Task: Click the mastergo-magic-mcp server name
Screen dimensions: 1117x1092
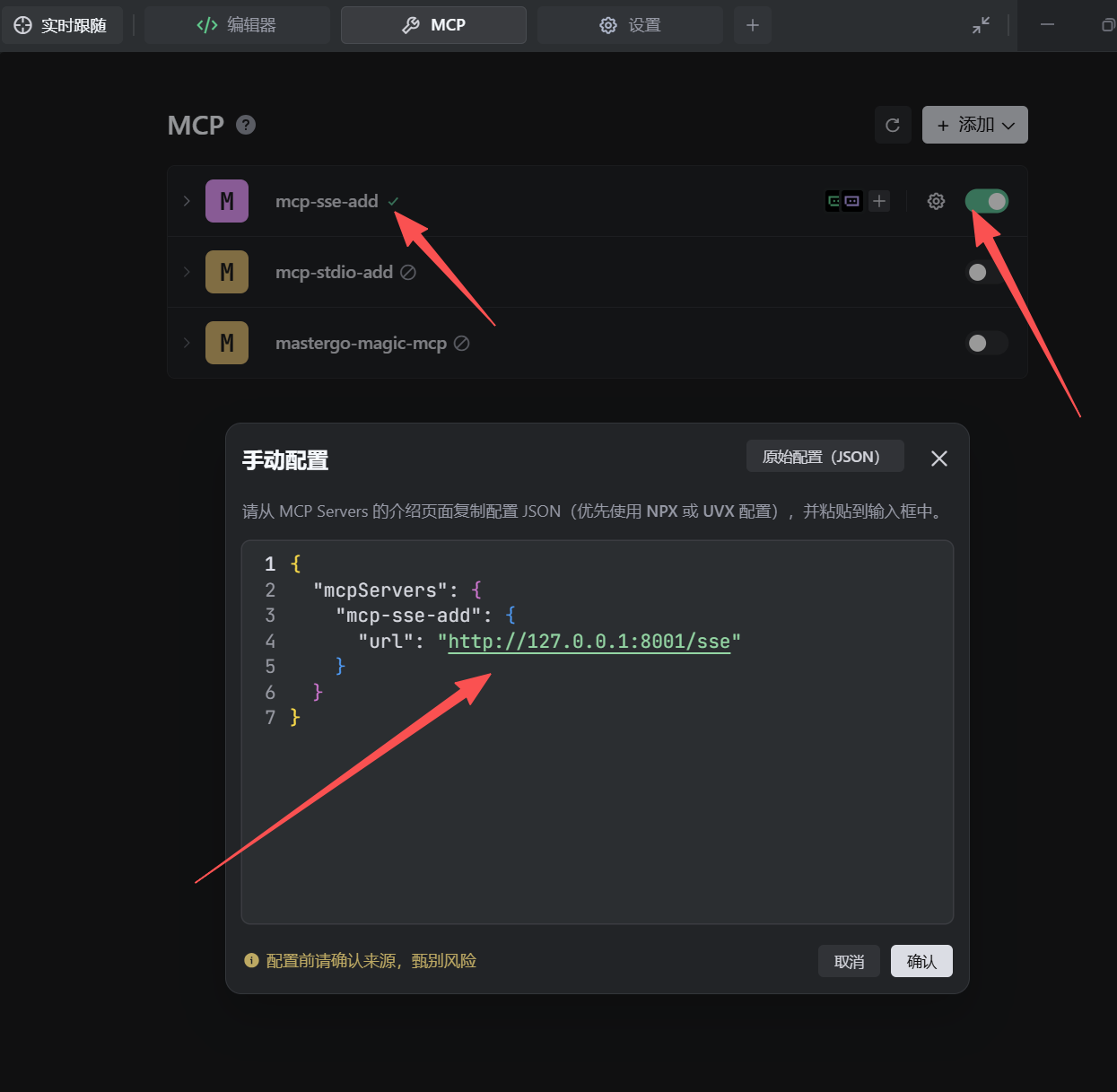Action: tap(361, 343)
